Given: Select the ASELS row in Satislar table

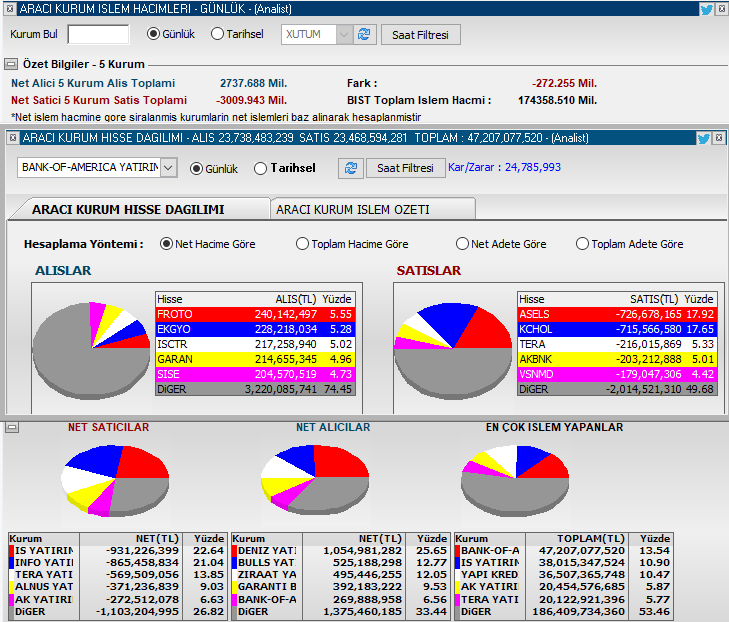Looking at the screenshot, I should point(617,314).
